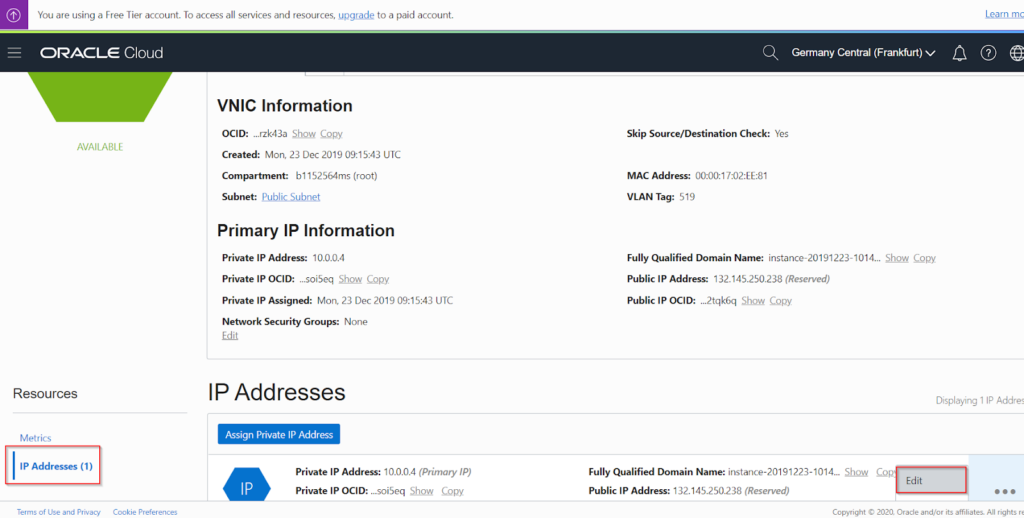Click the language globe icon
The height and width of the screenshot is (518, 1024).
pos(1016,53)
